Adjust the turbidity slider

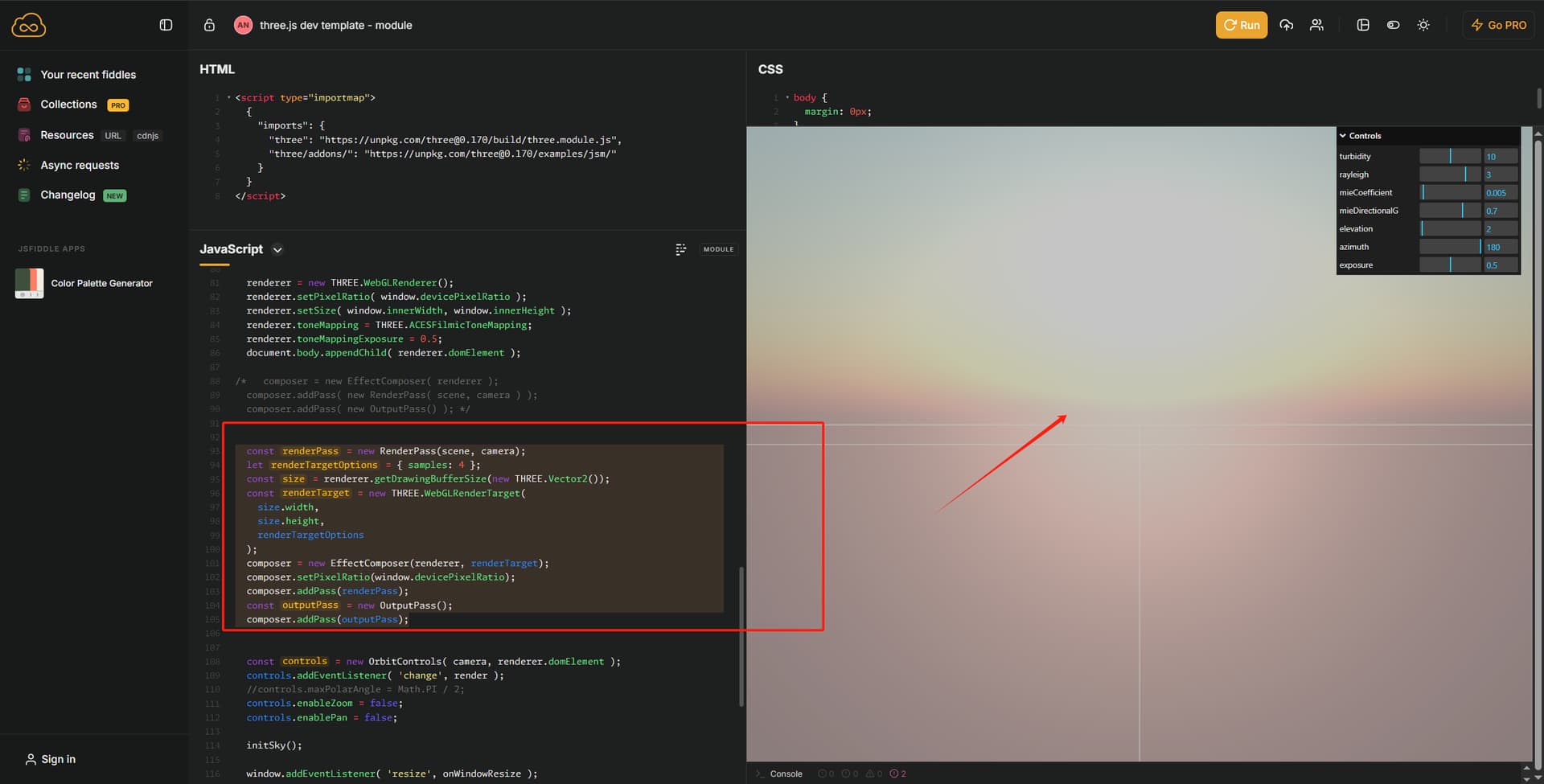click(x=1450, y=156)
